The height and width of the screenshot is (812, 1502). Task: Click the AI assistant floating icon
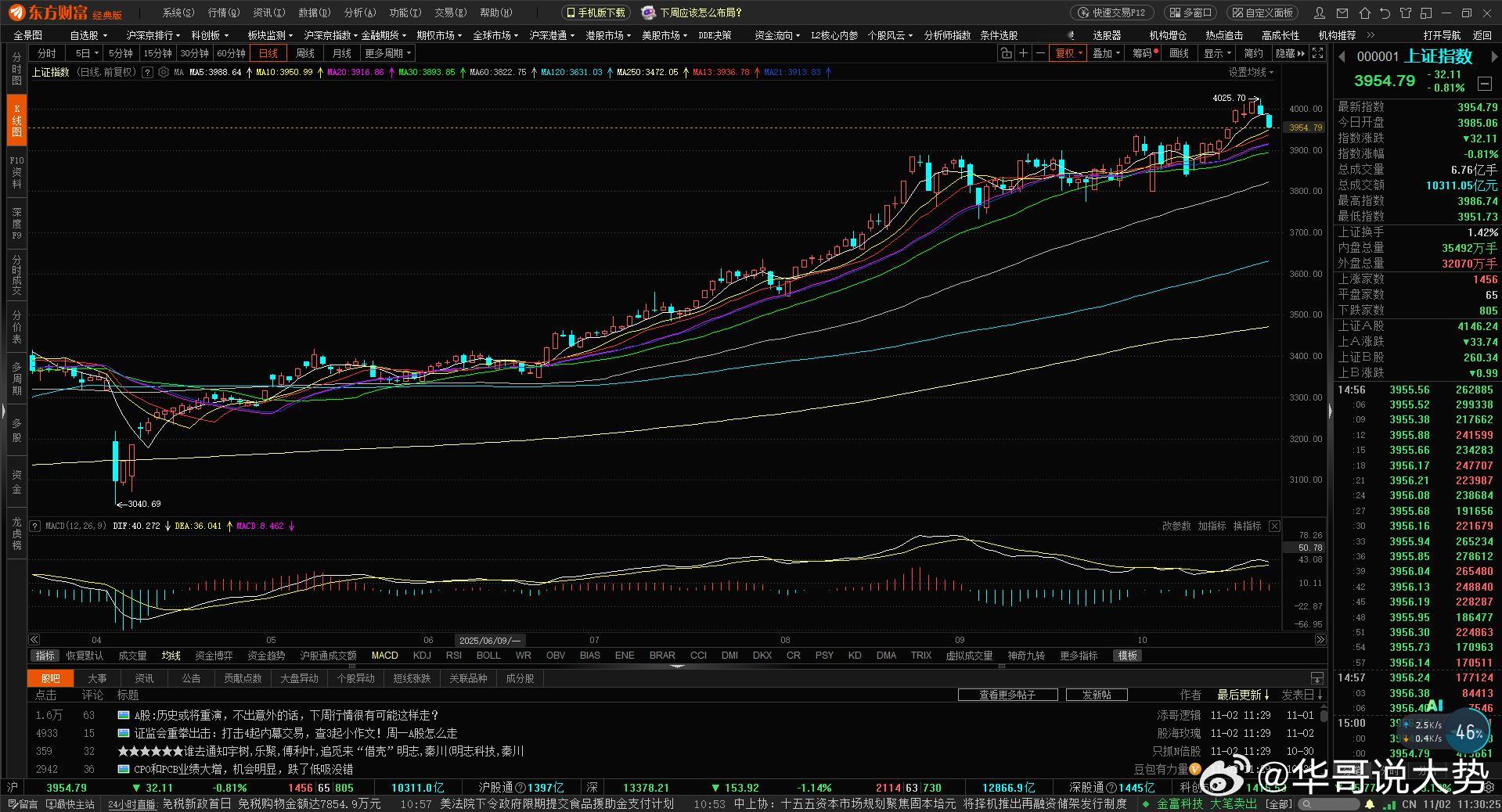coord(1434,706)
